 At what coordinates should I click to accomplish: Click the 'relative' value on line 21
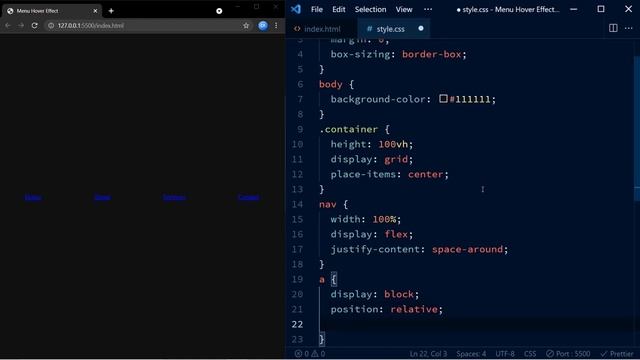[414, 309]
